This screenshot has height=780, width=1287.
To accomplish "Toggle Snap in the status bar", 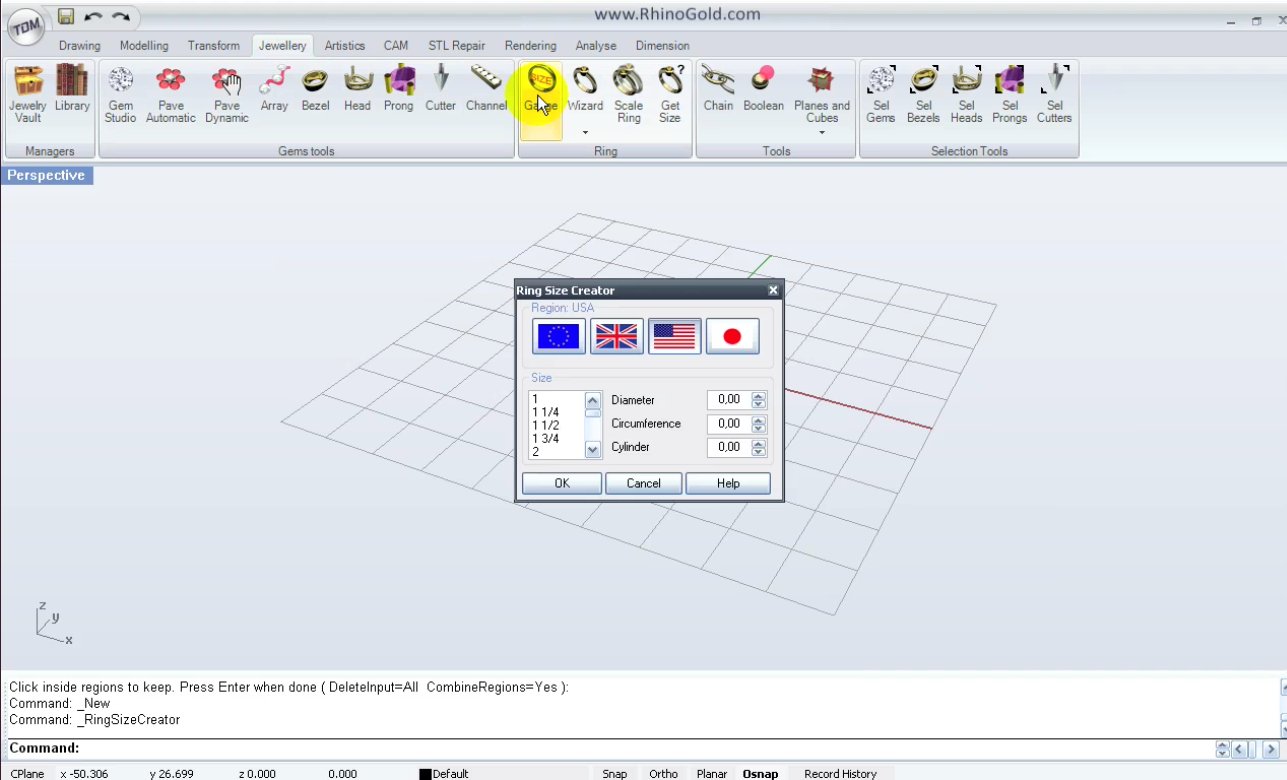I will click(x=615, y=773).
